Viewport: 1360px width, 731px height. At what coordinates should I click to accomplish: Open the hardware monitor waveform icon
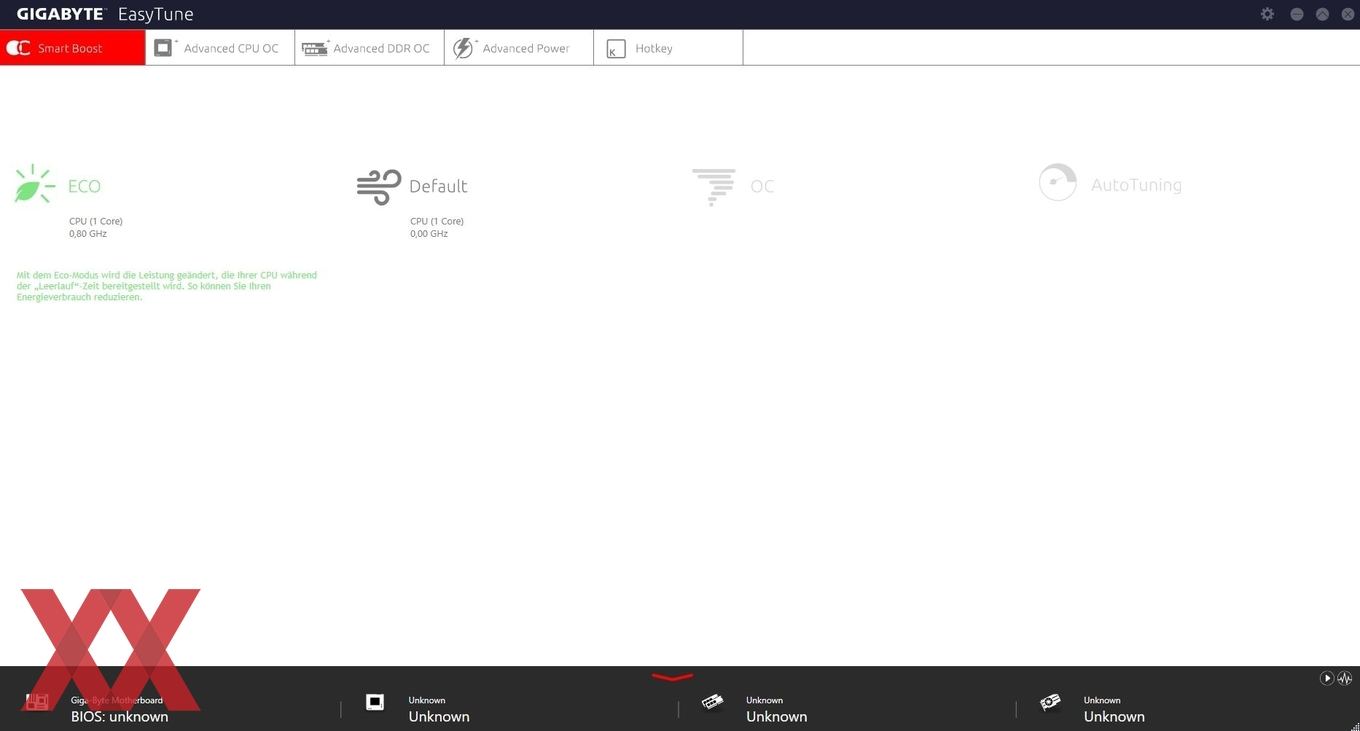click(1345, 678)
